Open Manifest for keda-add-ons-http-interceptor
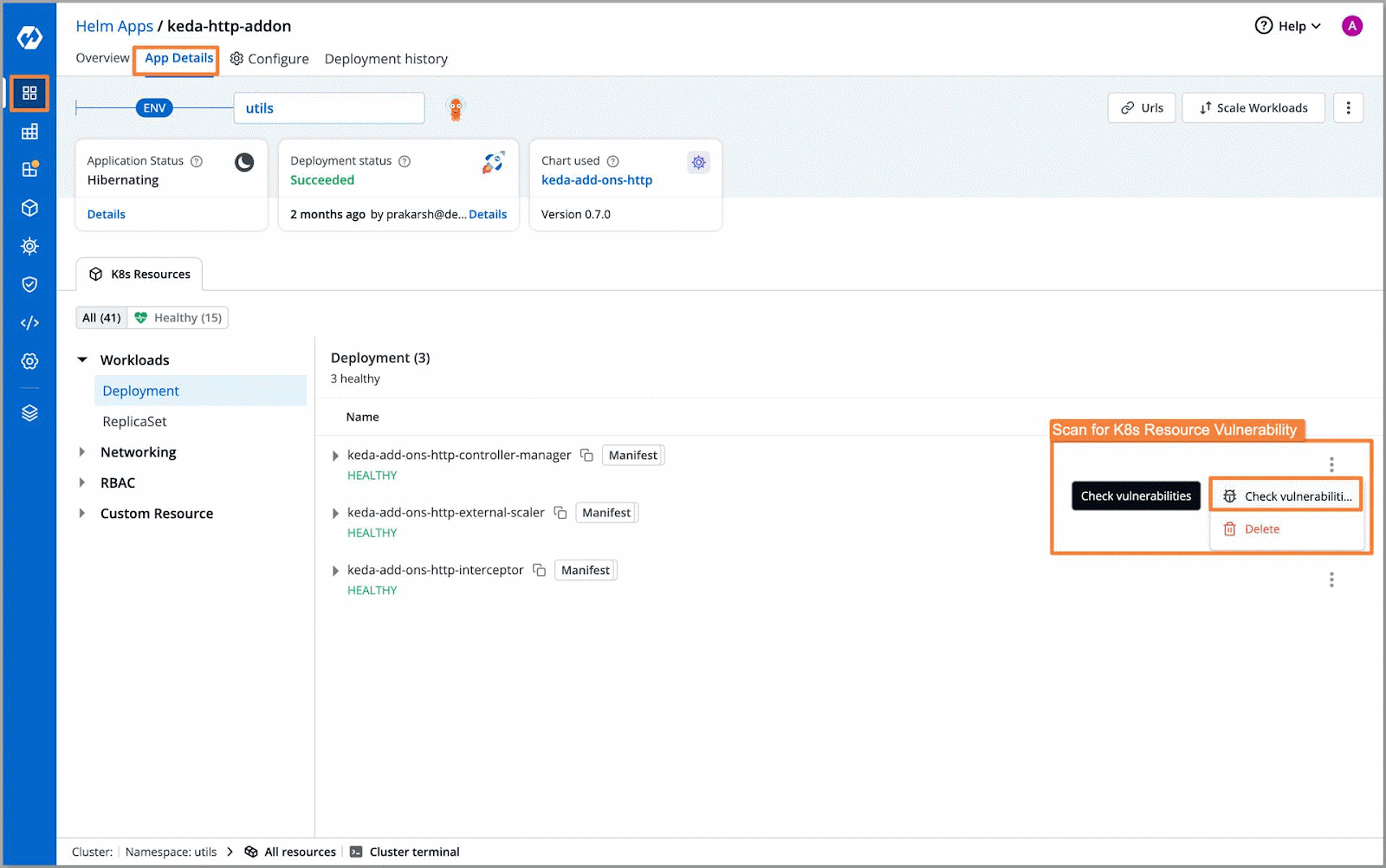 click(x=586, y=570)
